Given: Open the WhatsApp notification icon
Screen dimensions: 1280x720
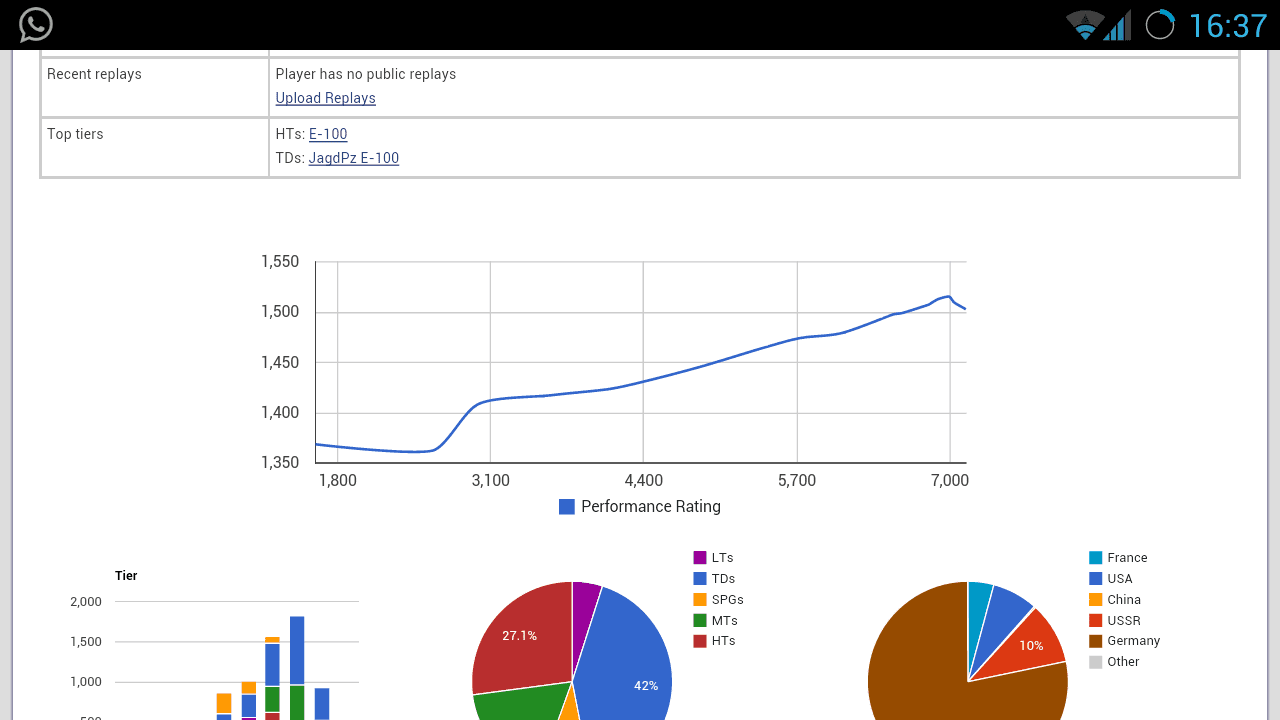Looking at the screenshot, I should (36, 25).
